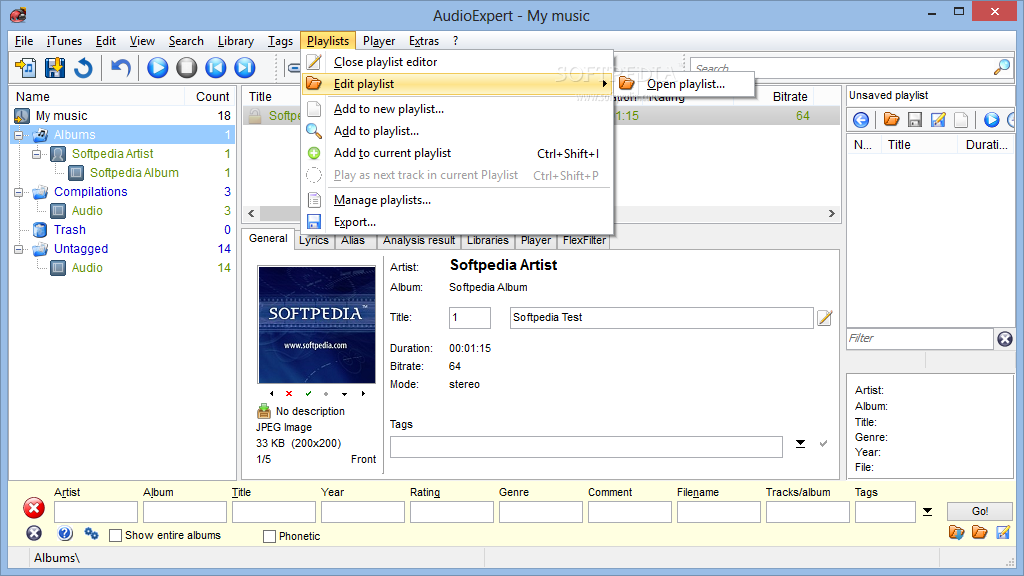Screen dimensions: 1024x576
Task: Collapse the Untagged tree node
Action: 18,249
